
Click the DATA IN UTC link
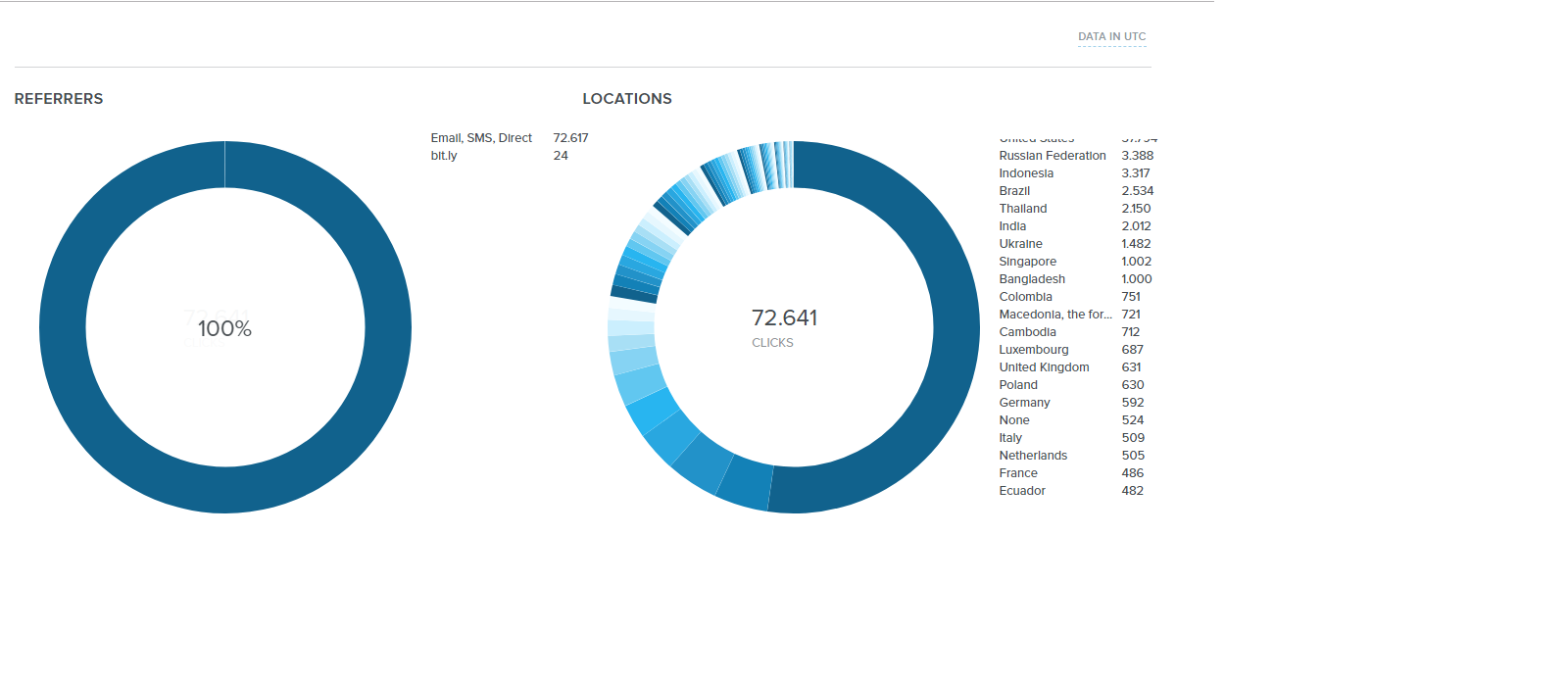pyautogui.click(x=1111, y=36)
